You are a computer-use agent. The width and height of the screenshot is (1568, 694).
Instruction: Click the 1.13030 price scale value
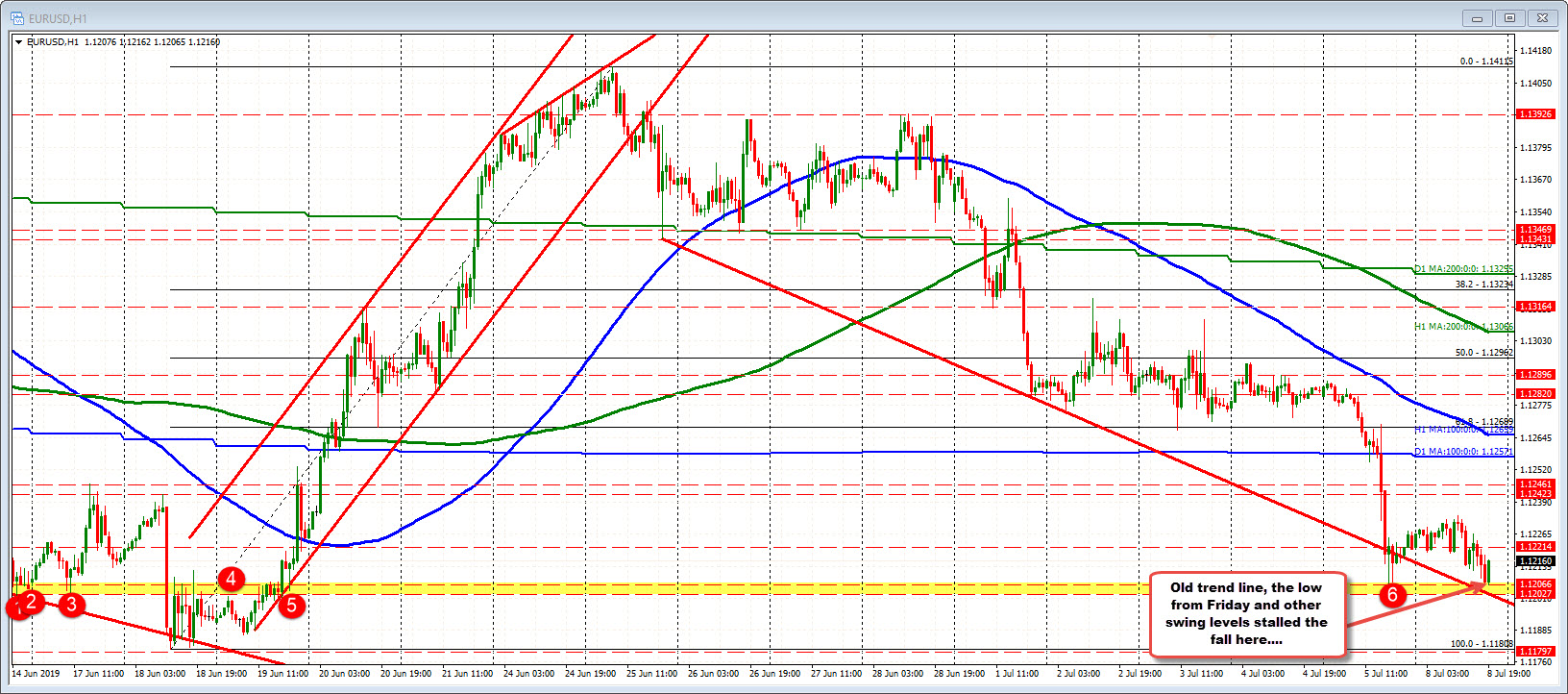pyautogui.click(x=1536, y=340)
